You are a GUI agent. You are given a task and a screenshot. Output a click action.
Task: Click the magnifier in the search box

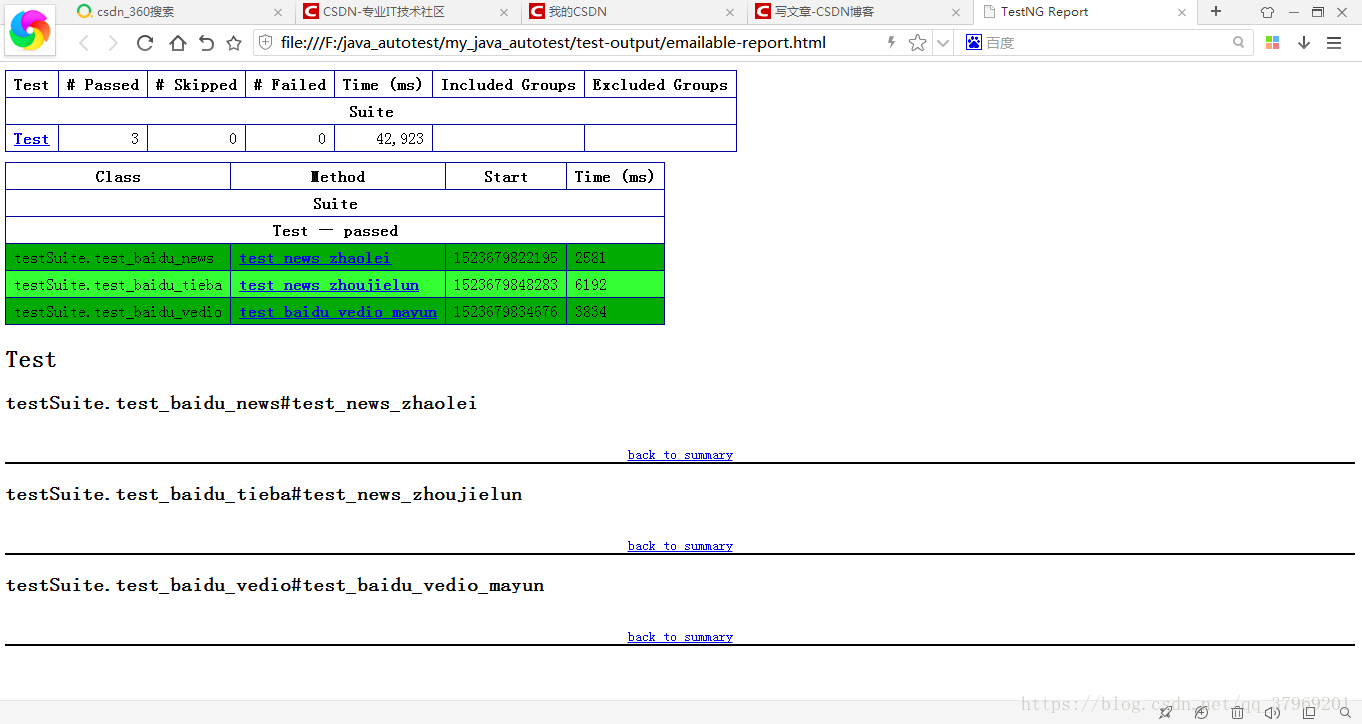(1238, 43)
